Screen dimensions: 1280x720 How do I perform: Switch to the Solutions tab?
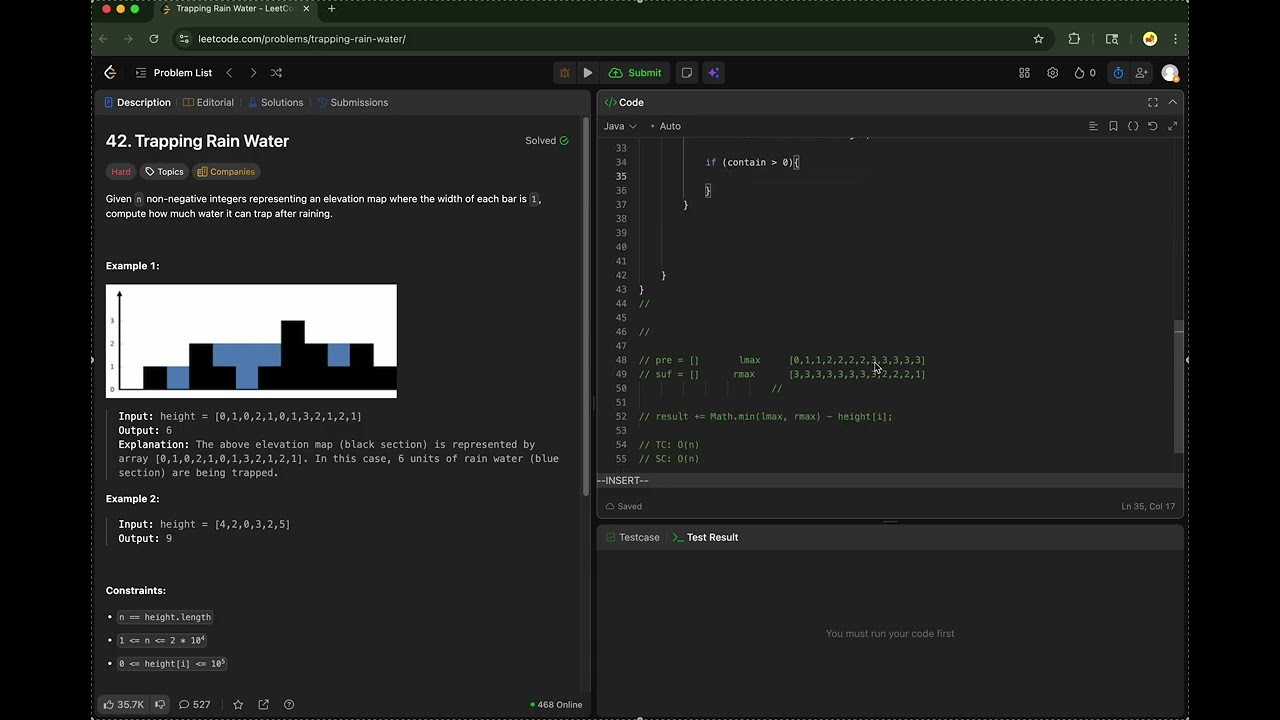coord(275,102)
